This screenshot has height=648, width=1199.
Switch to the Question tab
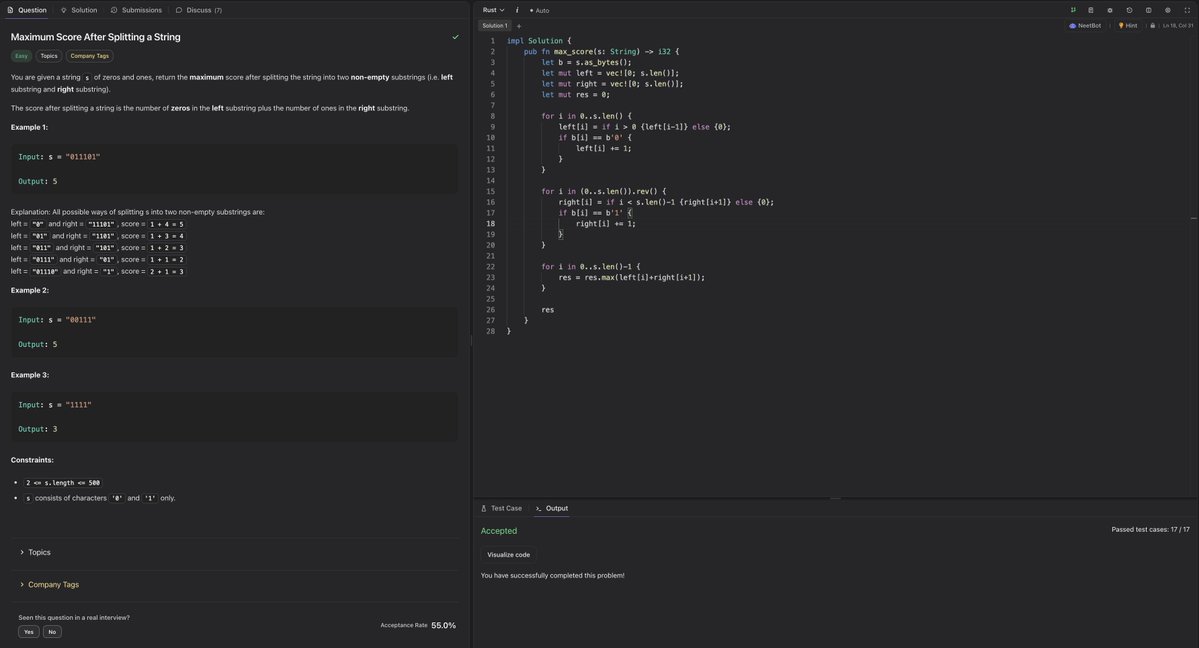[27, 10]
